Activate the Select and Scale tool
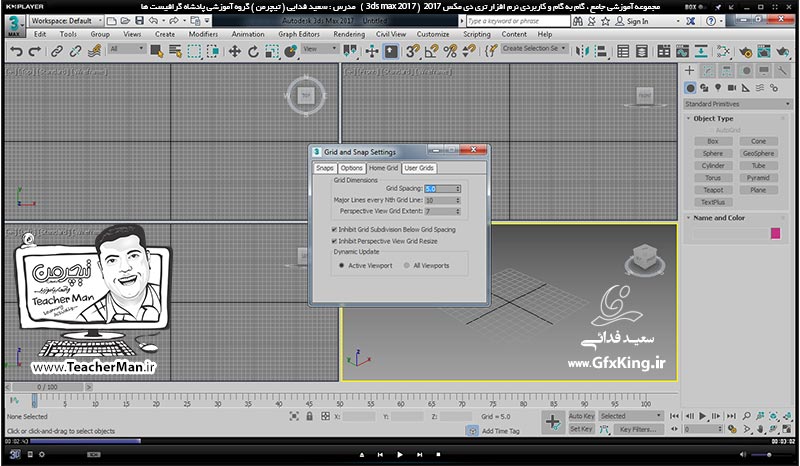This screenshot has height=466, width=800. [272, 51]
